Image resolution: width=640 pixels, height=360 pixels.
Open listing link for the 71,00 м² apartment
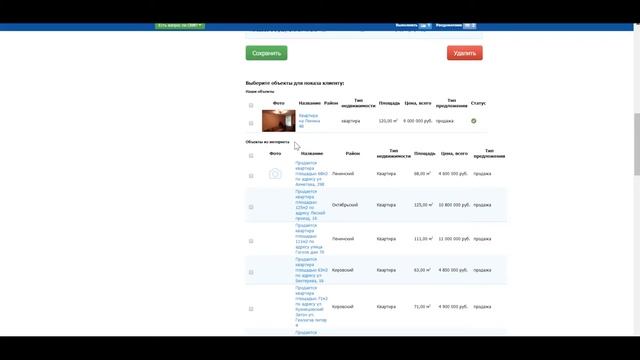(311, 307)
